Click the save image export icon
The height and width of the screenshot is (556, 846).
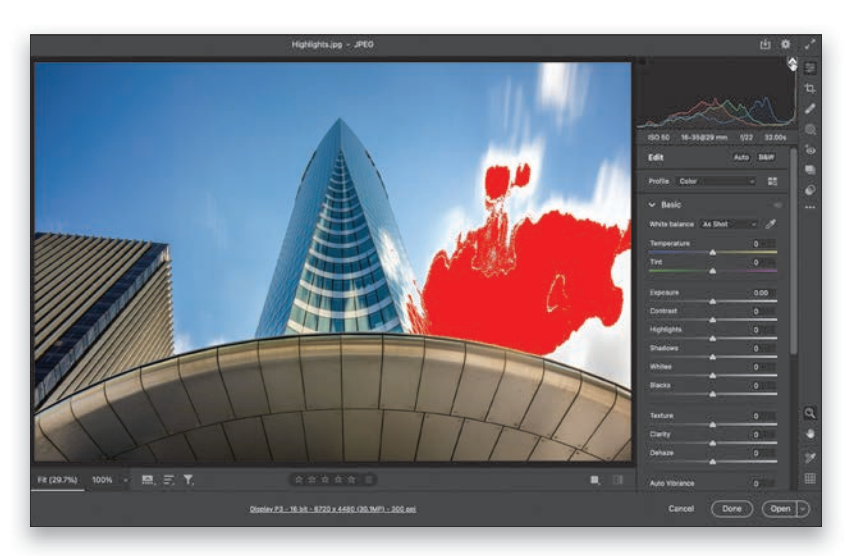765,45
